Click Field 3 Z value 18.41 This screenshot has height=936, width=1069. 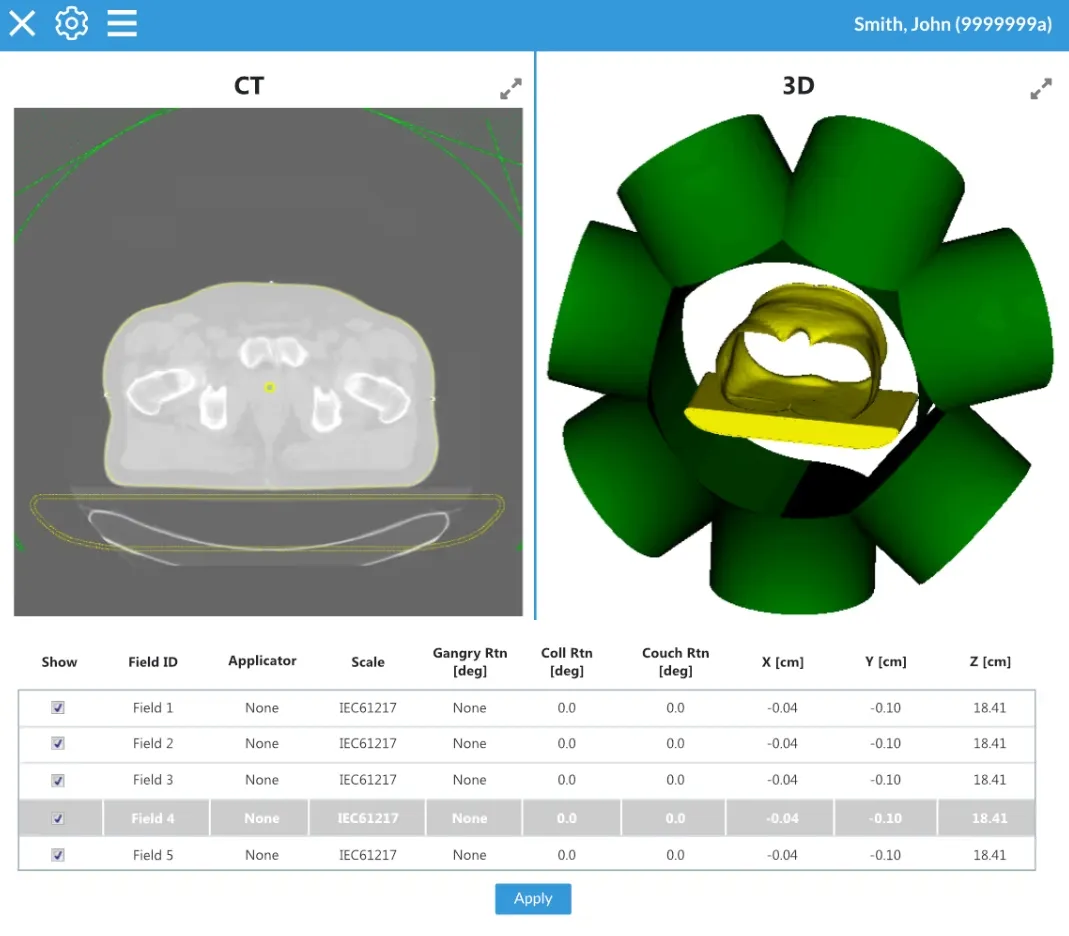(x=989, y=779)
